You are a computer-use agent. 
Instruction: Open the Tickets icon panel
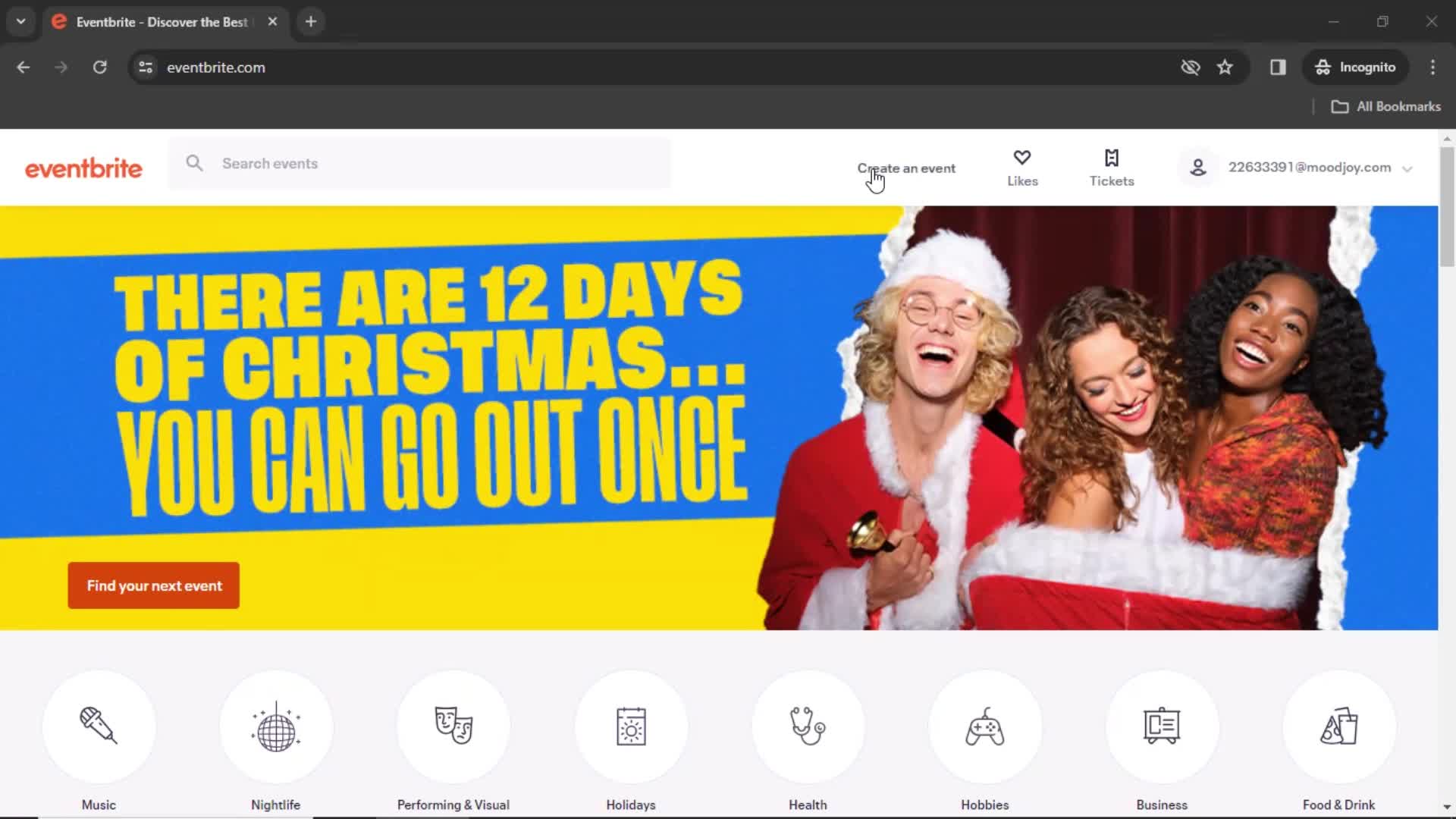coord(1112,167)
